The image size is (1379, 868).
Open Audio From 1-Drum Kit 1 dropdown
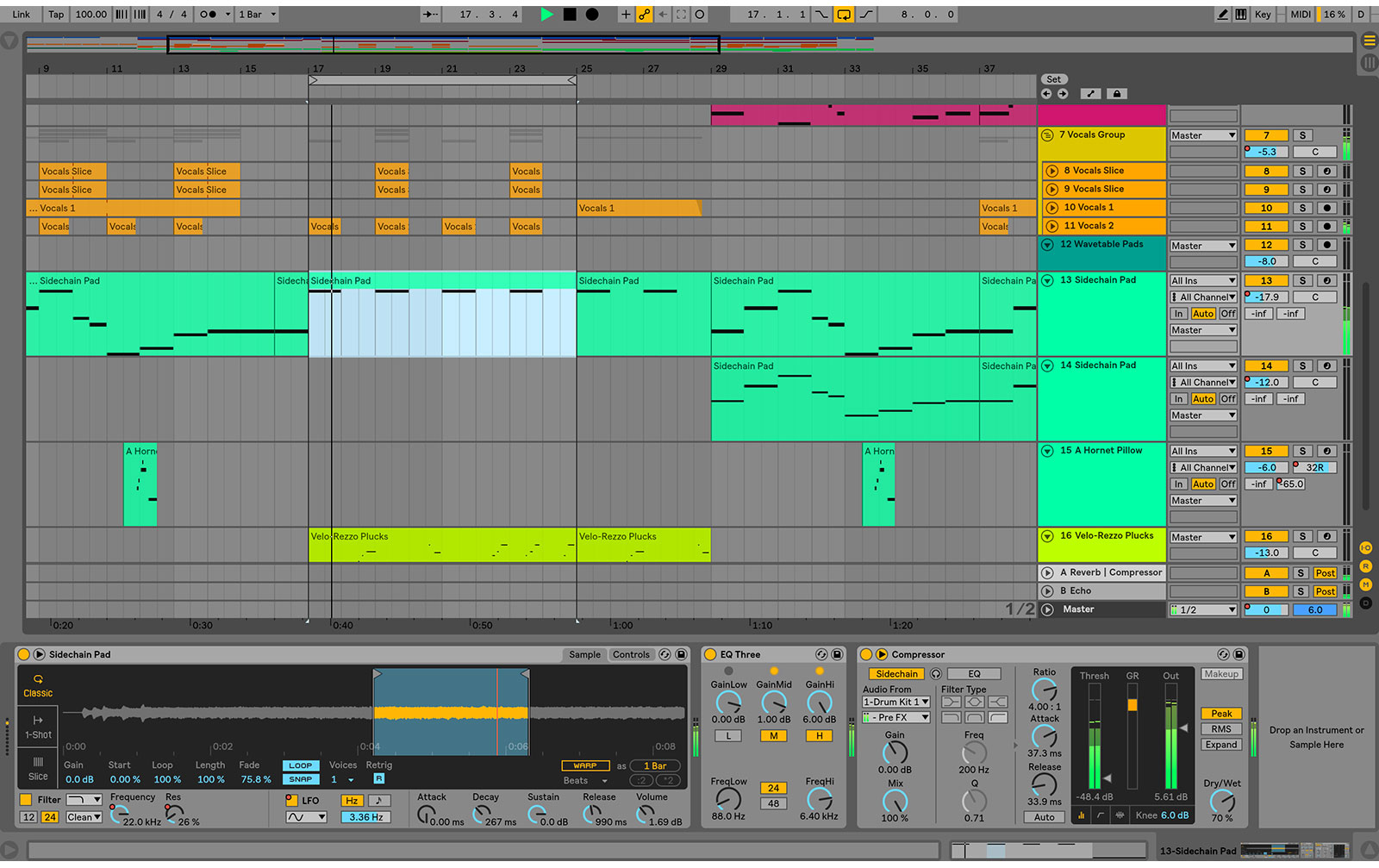[896, 703]
